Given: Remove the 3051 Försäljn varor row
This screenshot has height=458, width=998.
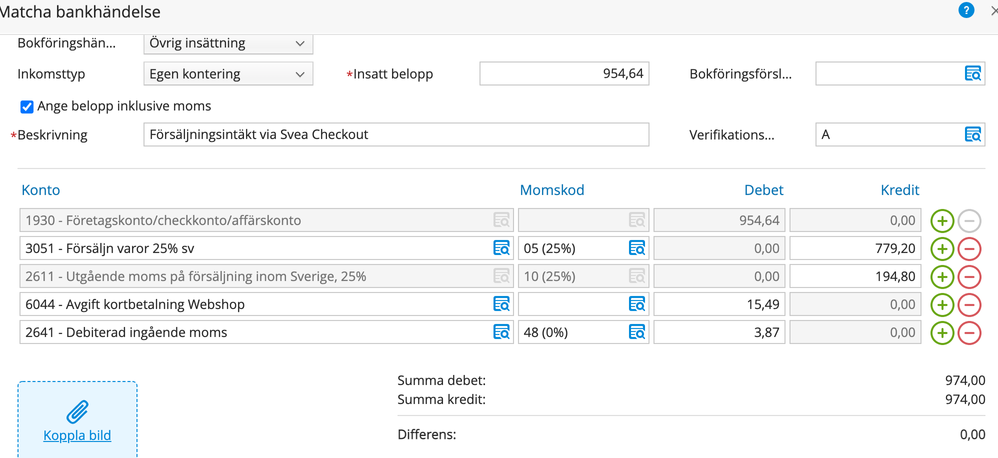Looking at the screenshot, I should (969, 248).
